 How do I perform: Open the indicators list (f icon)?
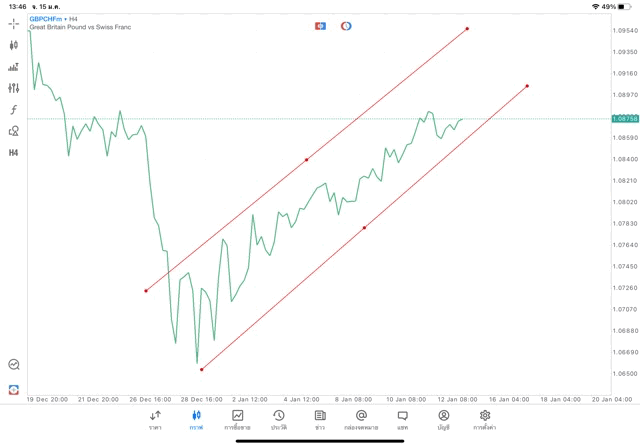point(14,110)
